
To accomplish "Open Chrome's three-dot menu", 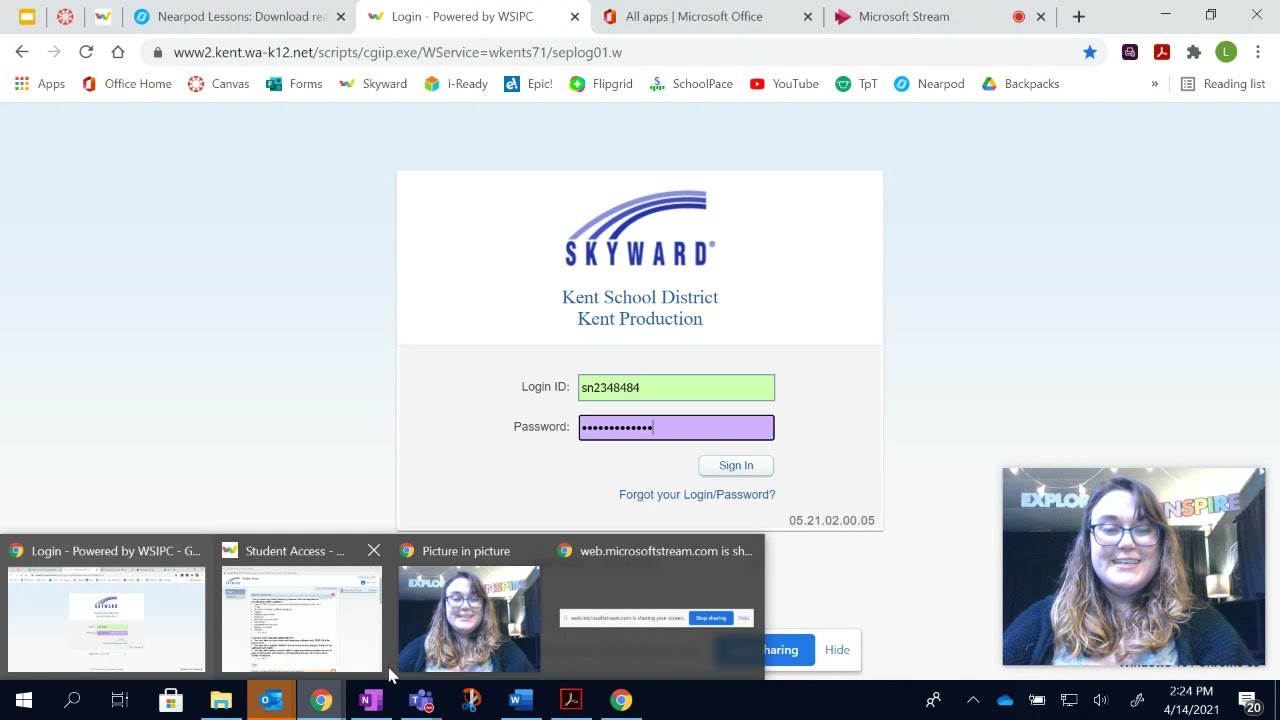I will click(1258, 52).
